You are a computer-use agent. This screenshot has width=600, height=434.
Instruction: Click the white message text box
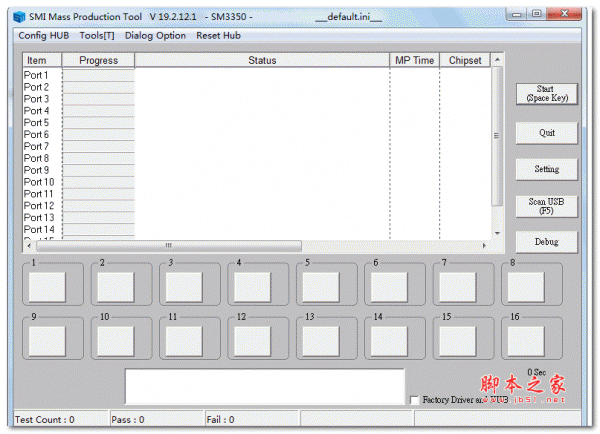[265, 387]
